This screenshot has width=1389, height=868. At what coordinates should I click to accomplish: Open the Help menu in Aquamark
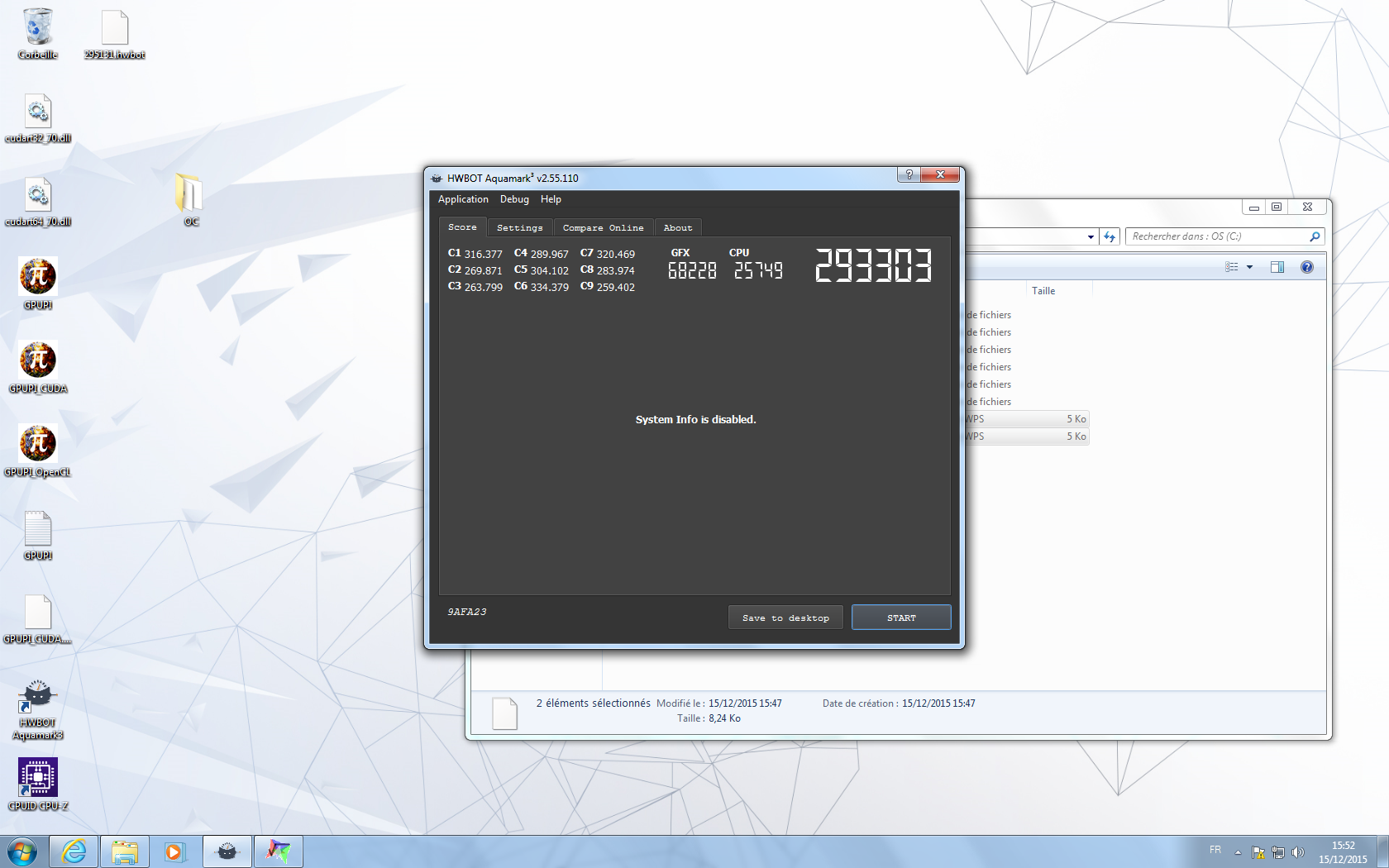coord(551,199)
